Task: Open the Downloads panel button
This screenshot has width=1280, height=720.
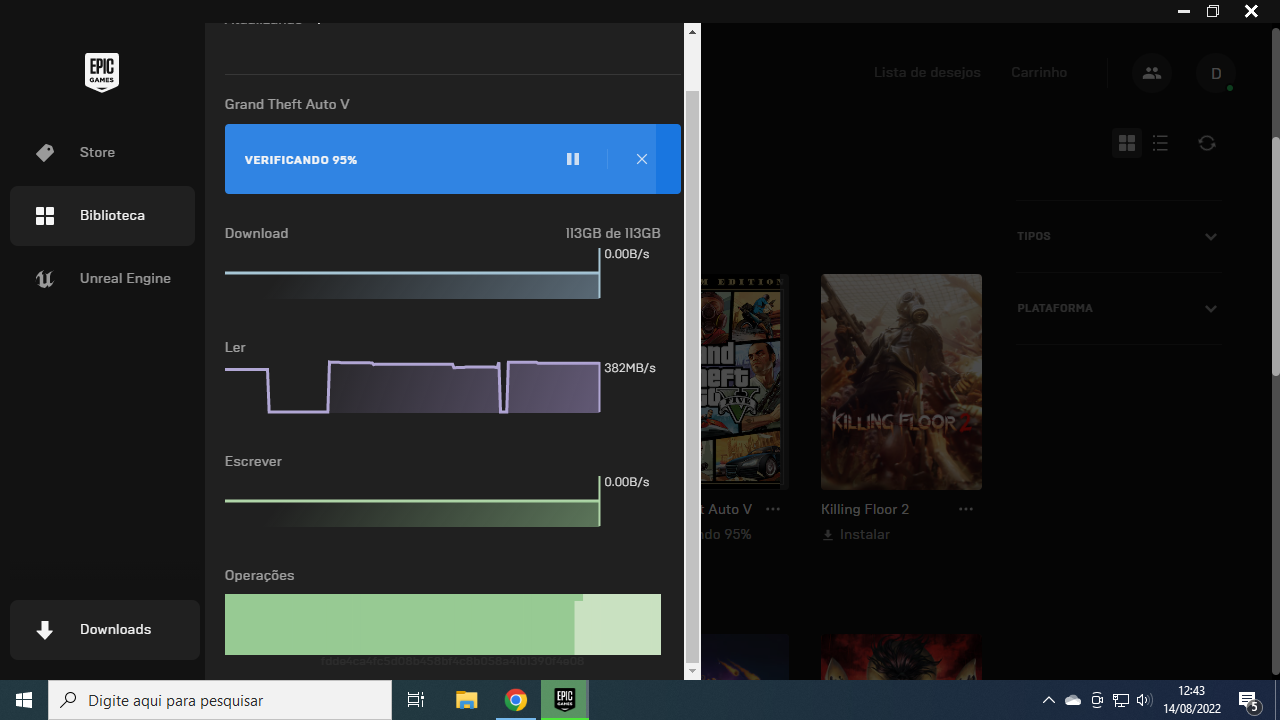Action: 105,630
